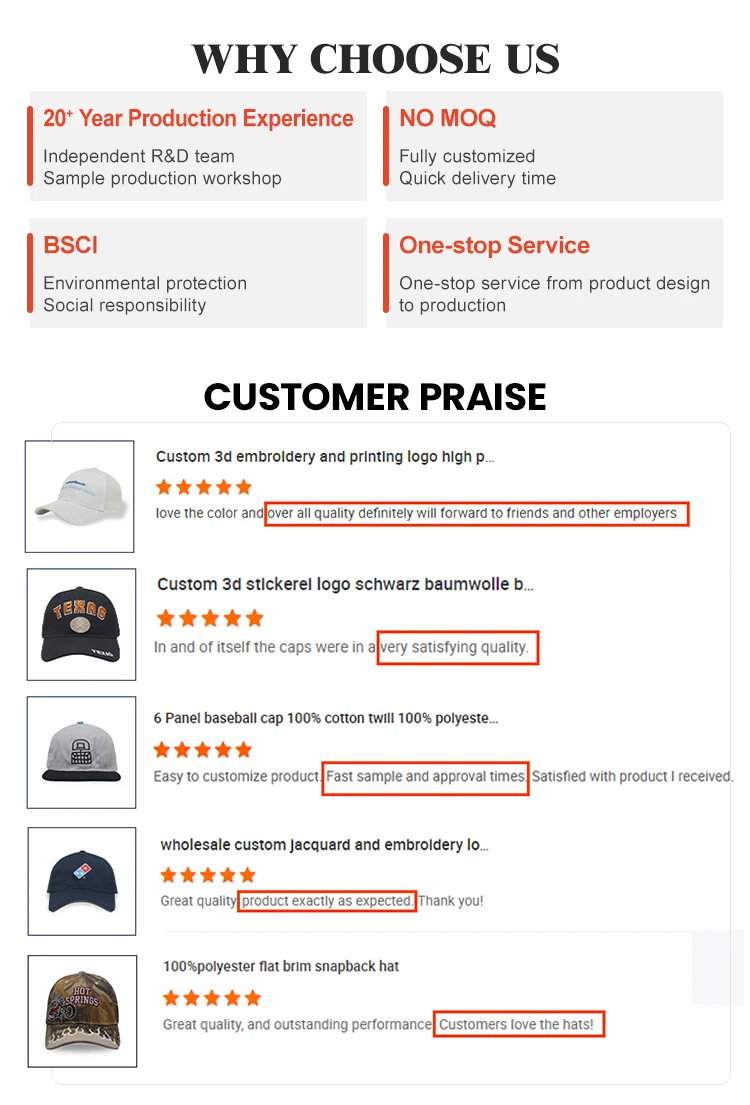This screenshot has width=750, height=1105.
Task: Select the gray flat brim cap thumbnail
Action: click(x=81, y=752)
